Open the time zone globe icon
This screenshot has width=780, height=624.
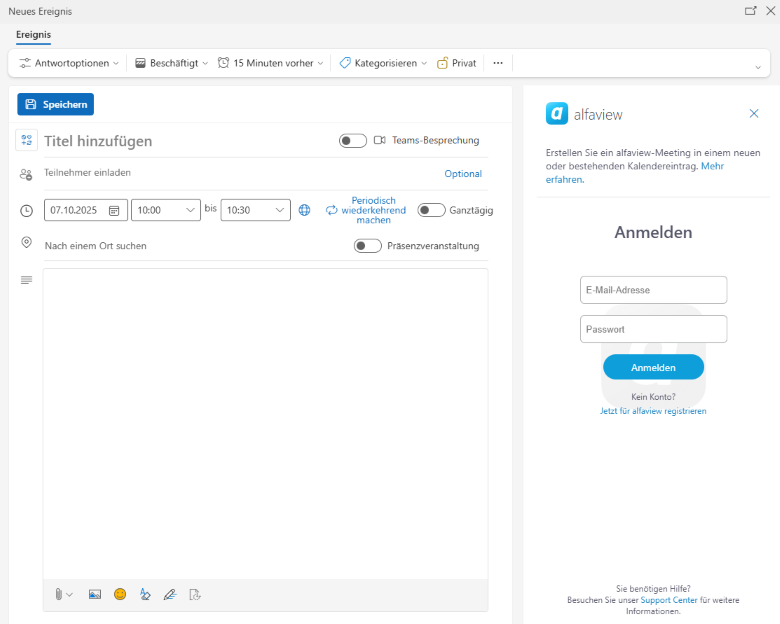pyautogui.click(x=305, y=210)
